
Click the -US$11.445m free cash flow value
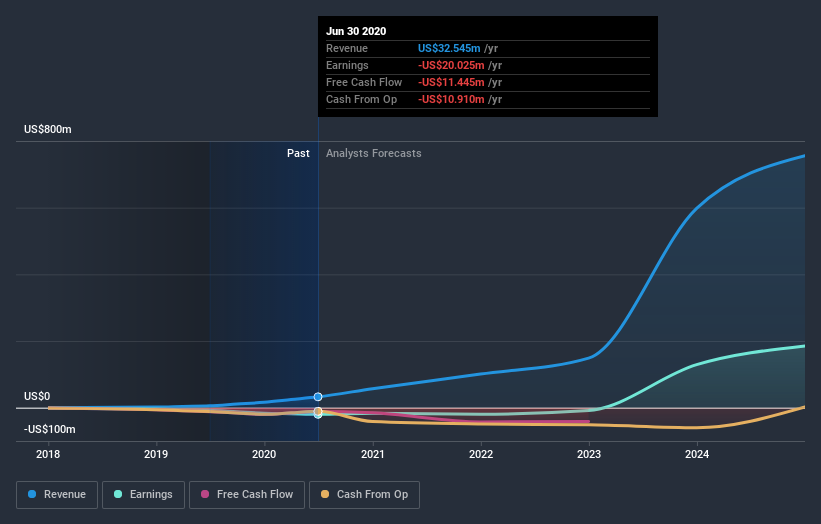click(x=451, y=82)
